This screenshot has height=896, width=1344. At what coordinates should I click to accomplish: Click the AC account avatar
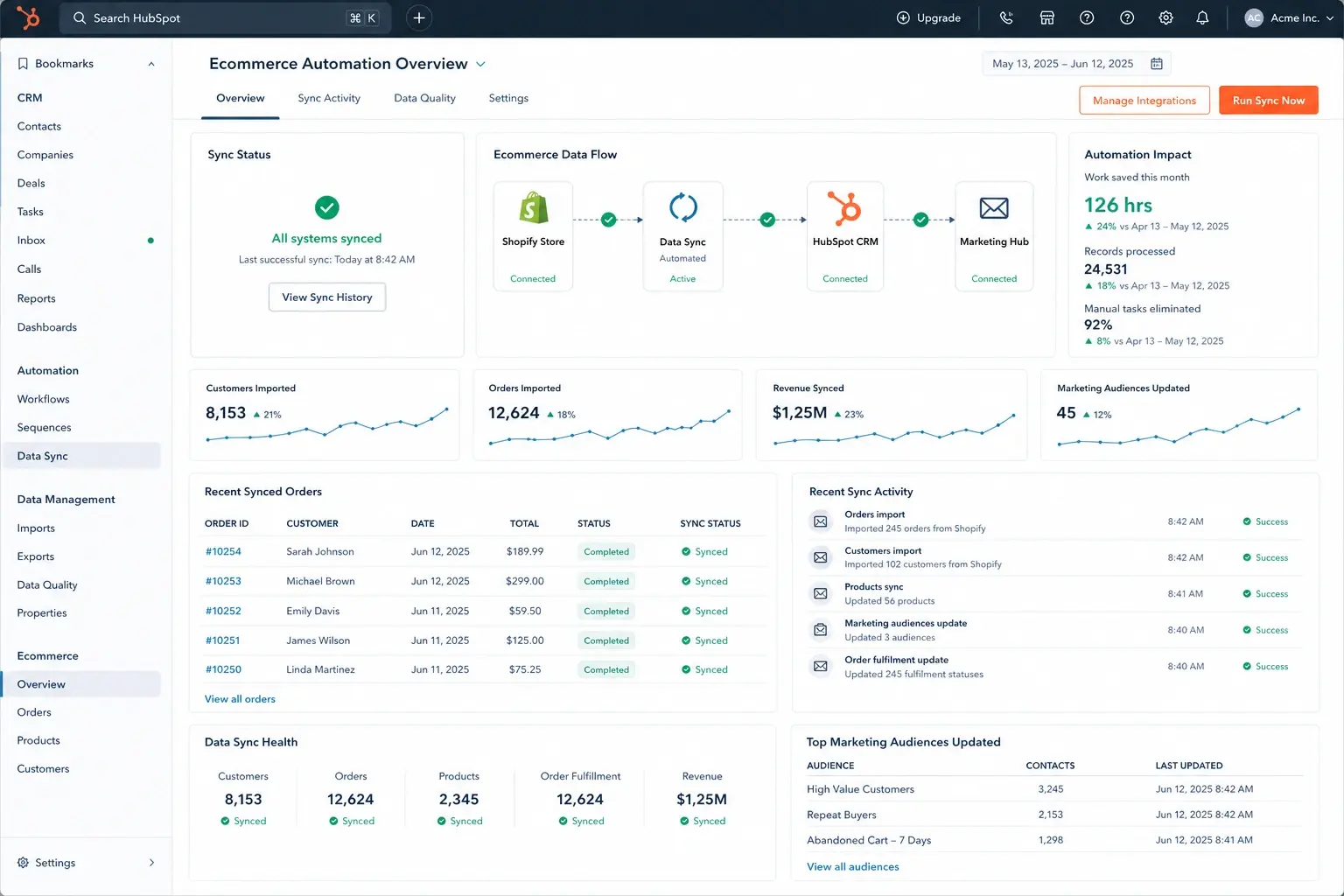(1254, 17)
